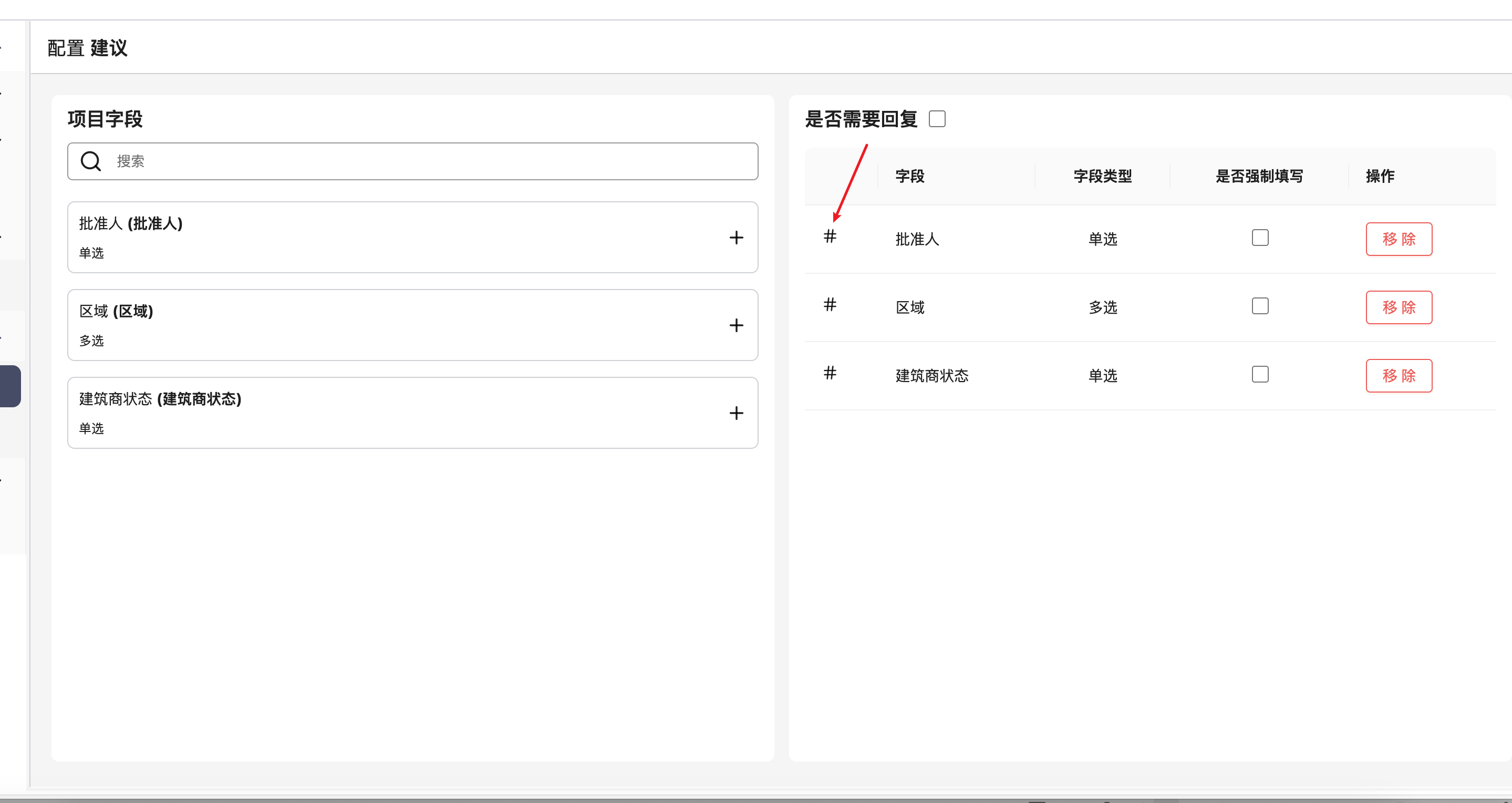This screenshot has height=803, width=1512.
Task: Click the 是否强制填写 column header
Action: click(x=1259, y=176)
